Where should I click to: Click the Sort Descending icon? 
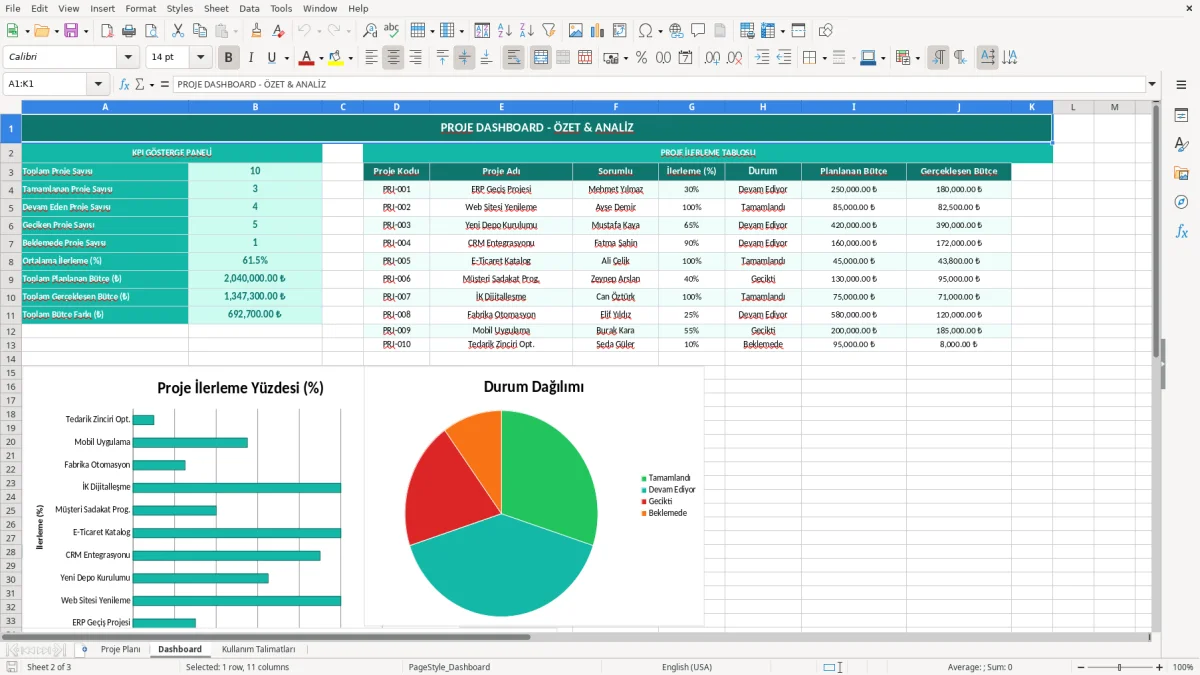527,31
